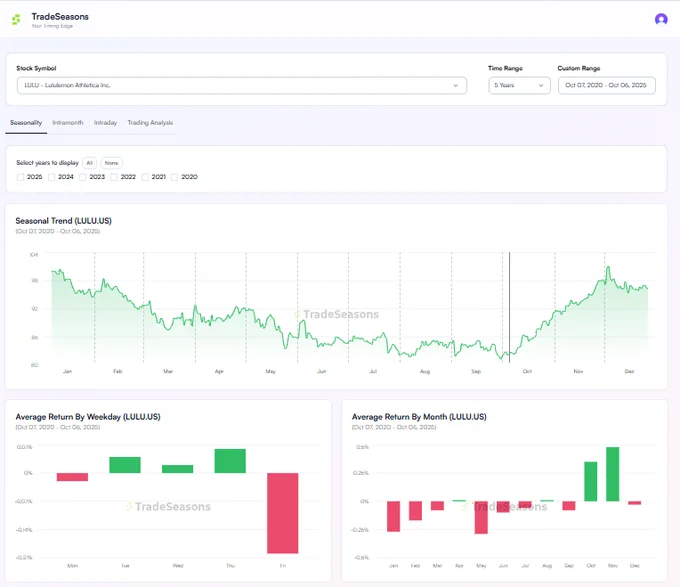Click the Friday bar in weekday chart
This screenshot has height=587, width=680.
click(282, 513)
